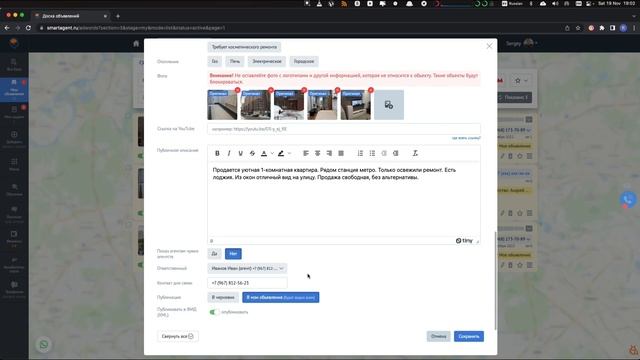The height and width of the screenshot is (360, 640).
Task: Apply italic formatting in the description editor
Action: point(229,153)
